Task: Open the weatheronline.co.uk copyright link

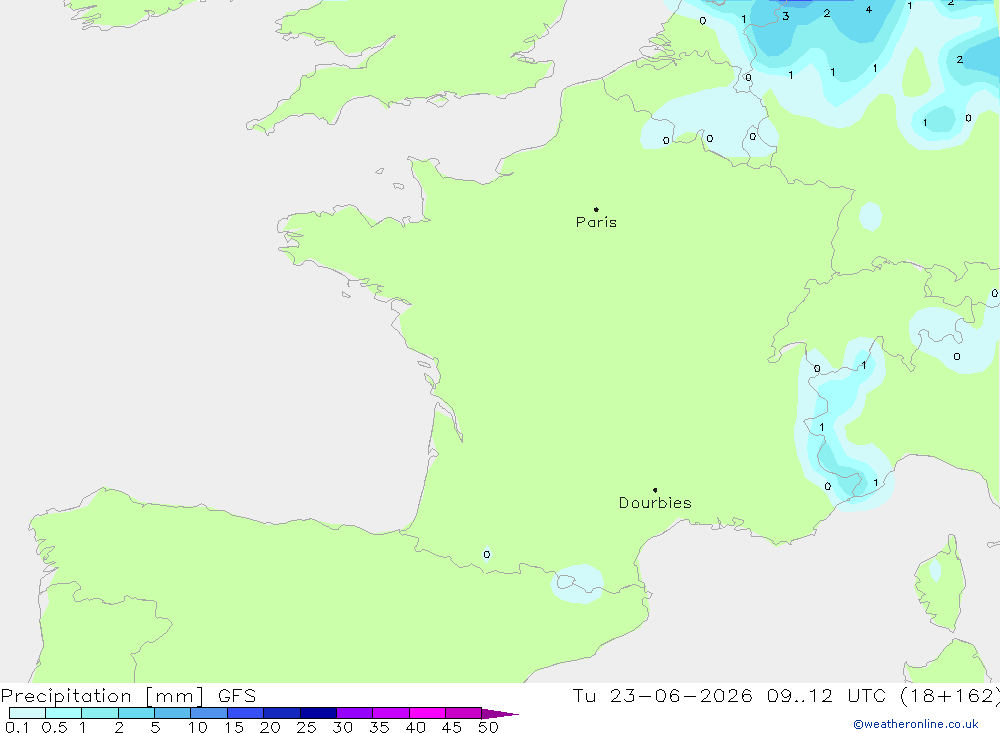Action: coord(916,724)
